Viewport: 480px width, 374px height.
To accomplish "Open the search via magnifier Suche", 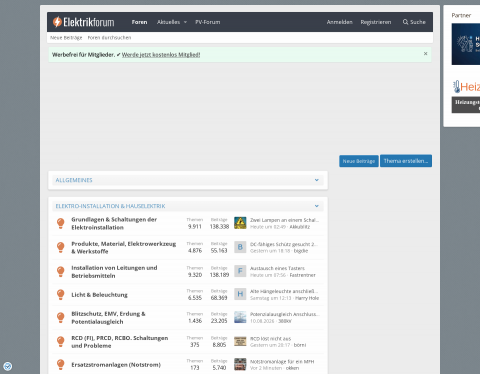I will coord(414,22).
